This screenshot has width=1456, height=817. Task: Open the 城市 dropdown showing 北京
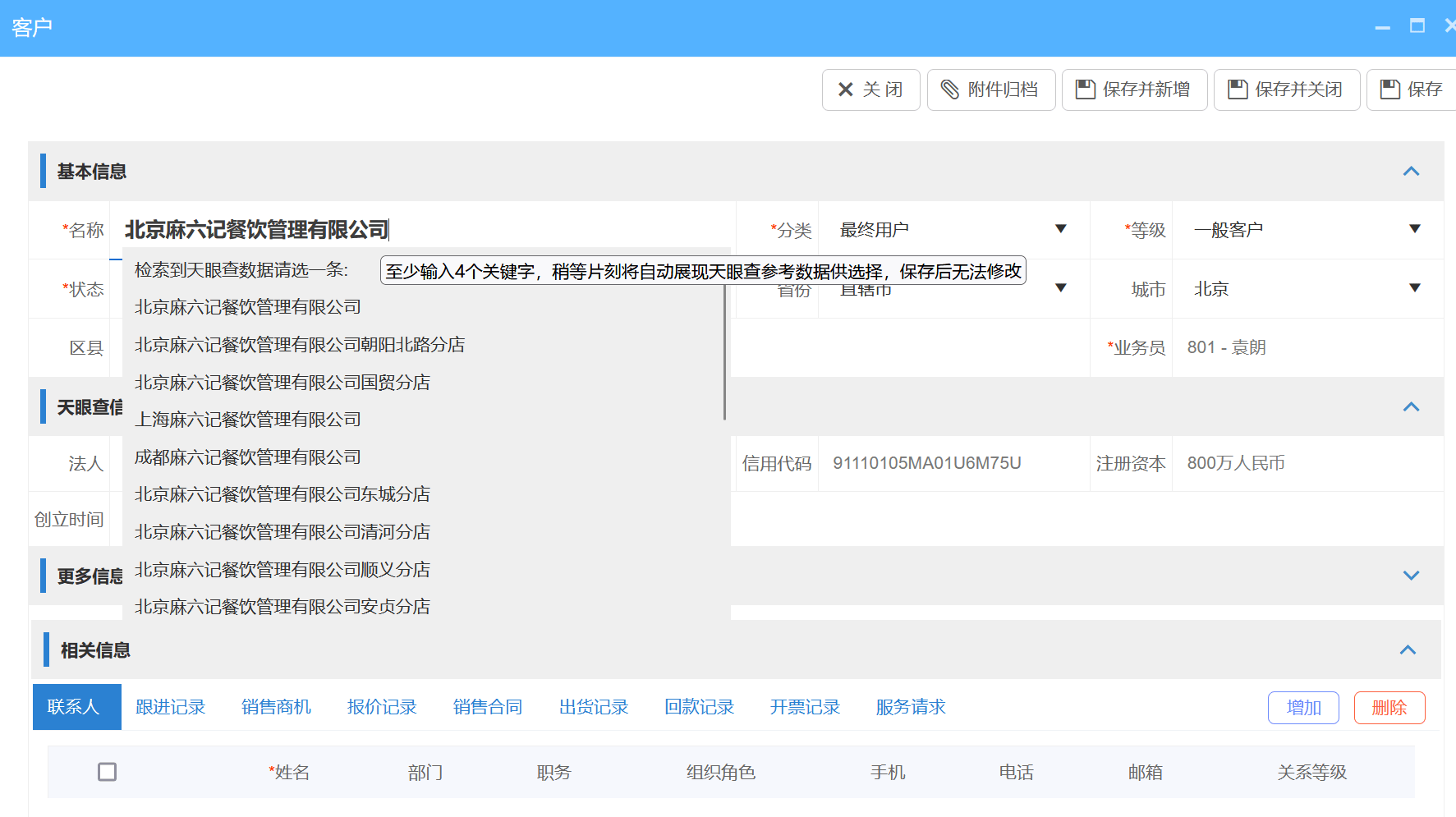[x=1415, y=288]
